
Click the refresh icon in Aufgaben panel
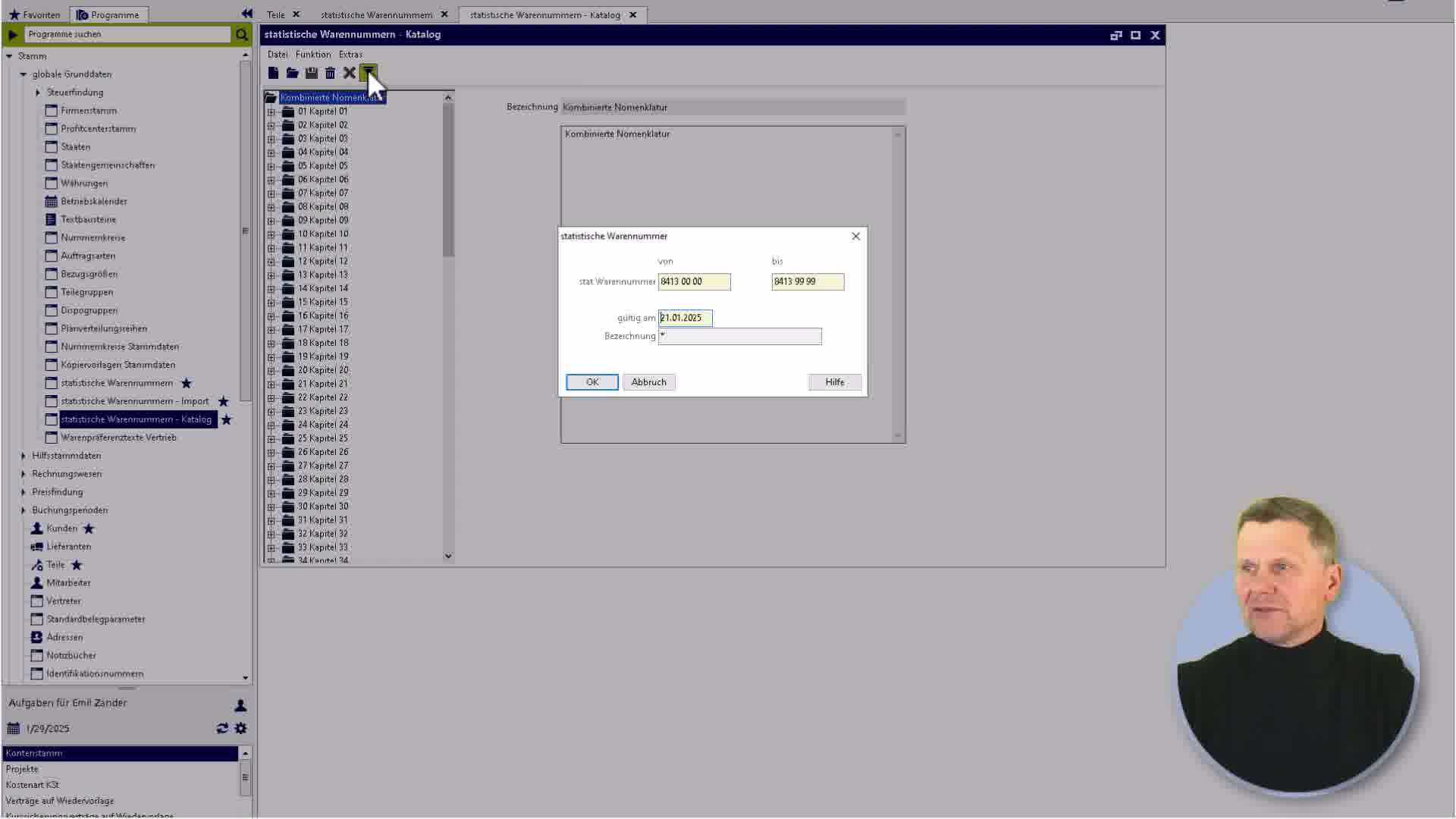(x=222, y=728)
